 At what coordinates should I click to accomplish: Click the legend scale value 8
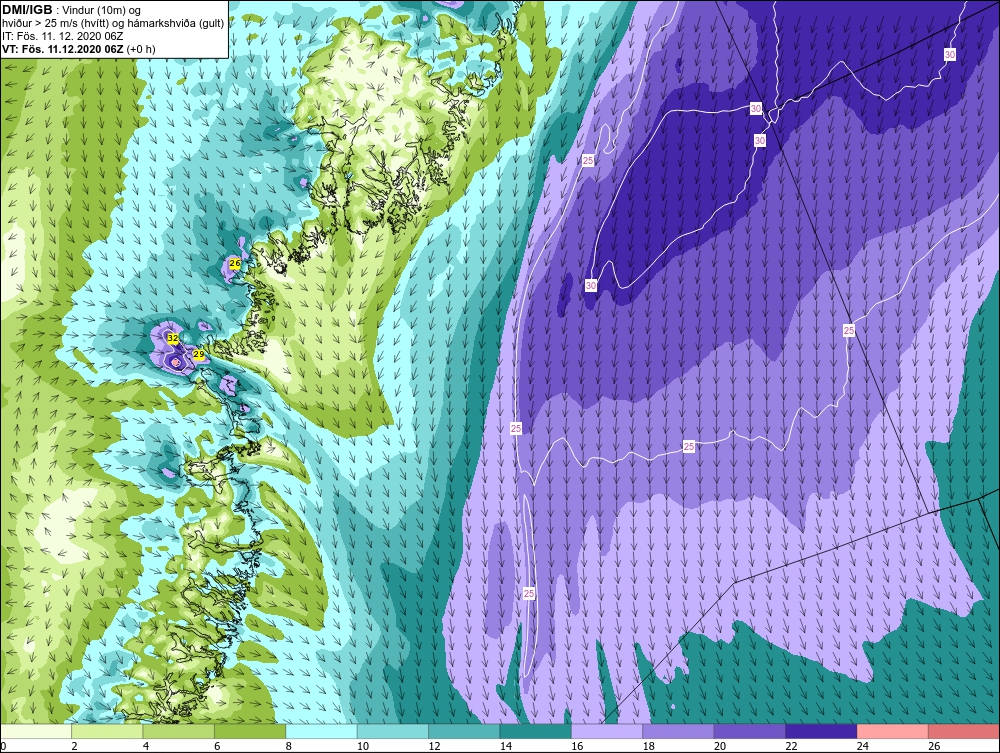coord(289,746)
